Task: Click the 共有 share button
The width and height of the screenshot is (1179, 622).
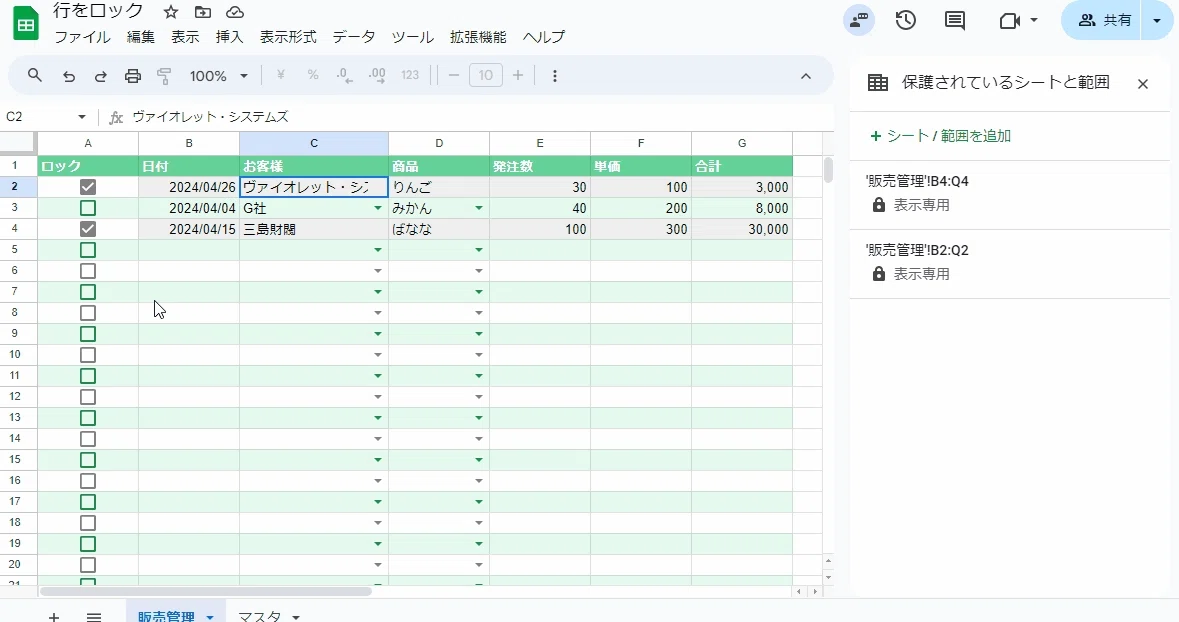Action: [1102, 20]
